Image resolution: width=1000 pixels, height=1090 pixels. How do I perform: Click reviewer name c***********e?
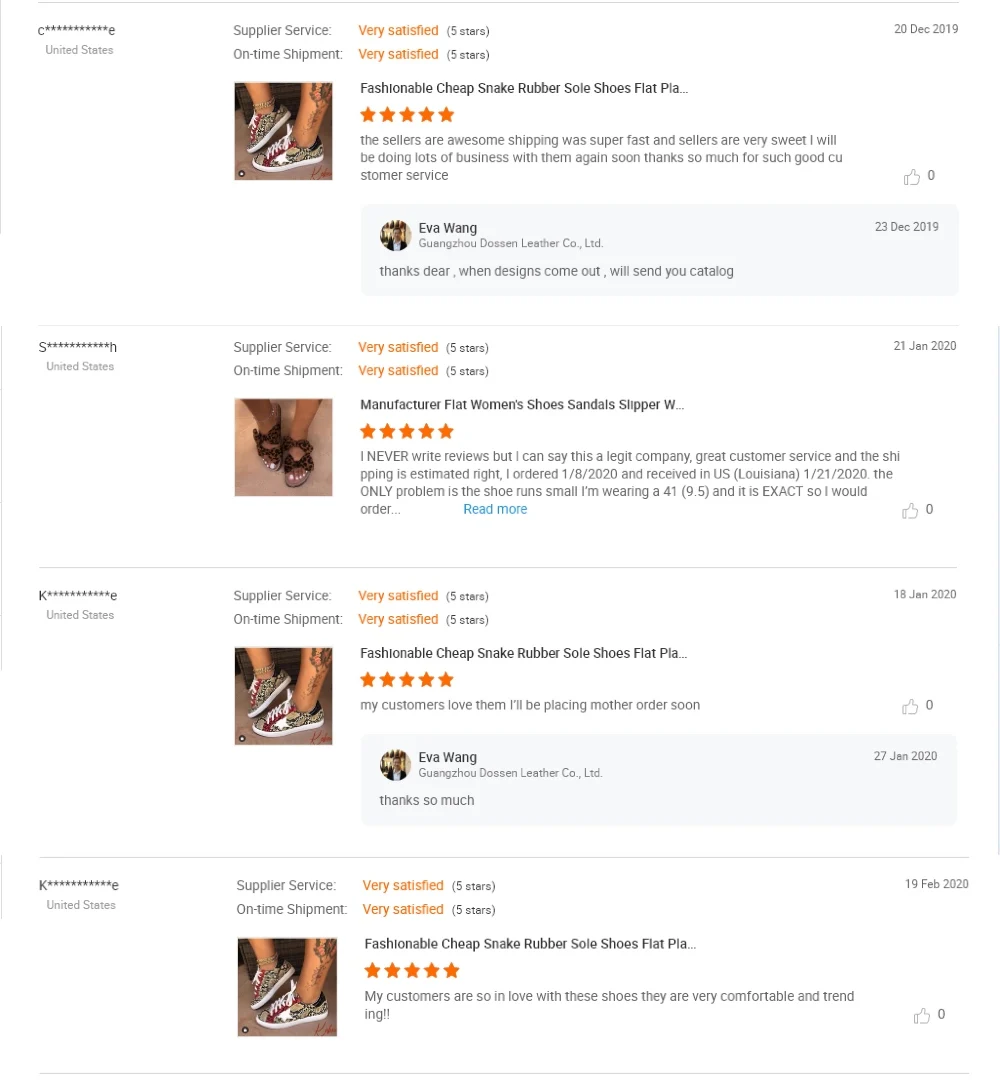(77, 31)
